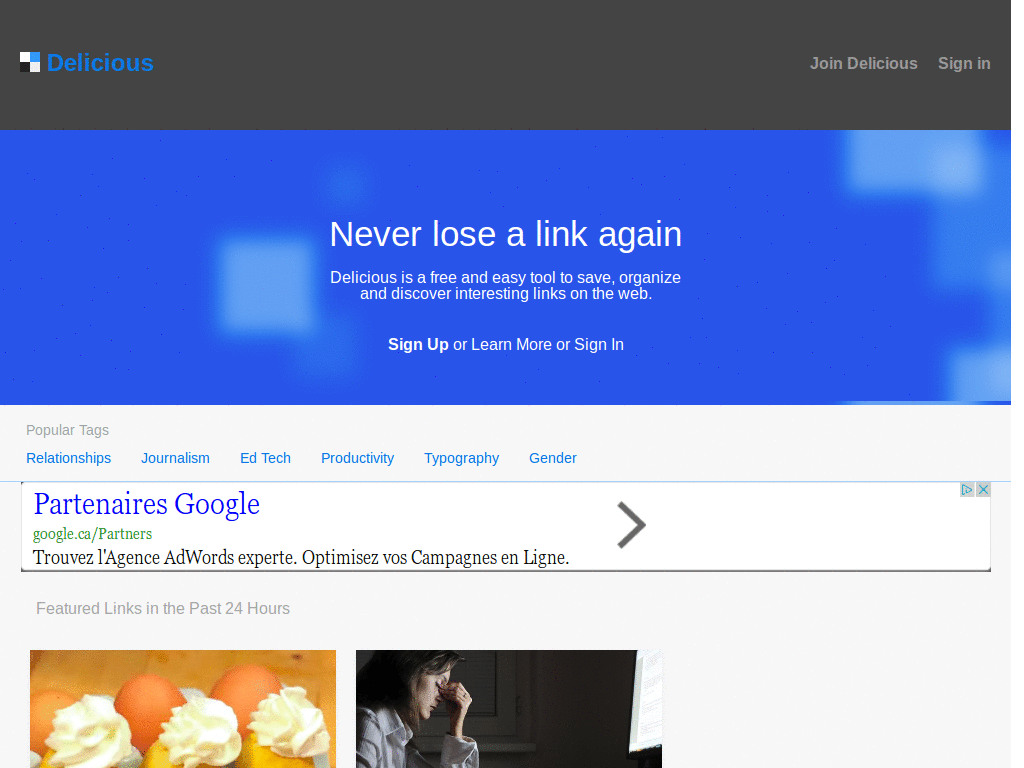Click the large arrow chevron in ad
Viewport: 1024px width, 768px height.
click(631, 524)
